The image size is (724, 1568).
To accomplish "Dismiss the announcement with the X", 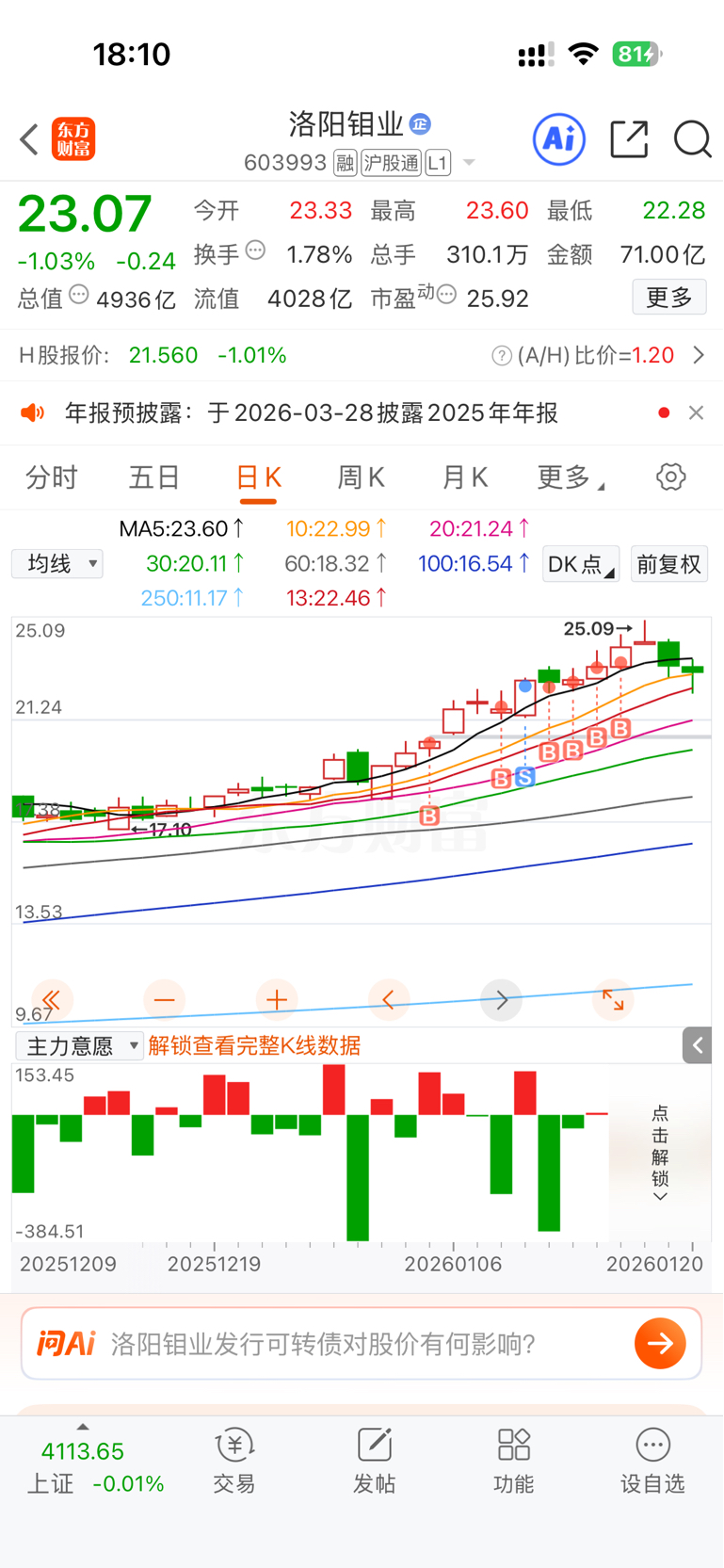I will (696, 412).
